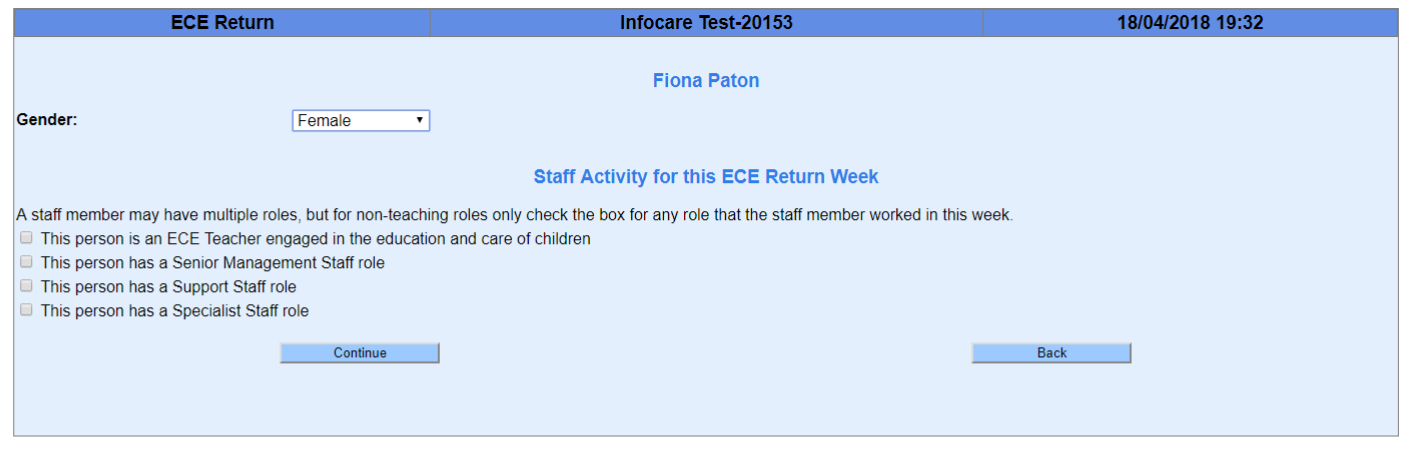Click the Staff Activity for this ECE Return Week heading

[706, 177]
